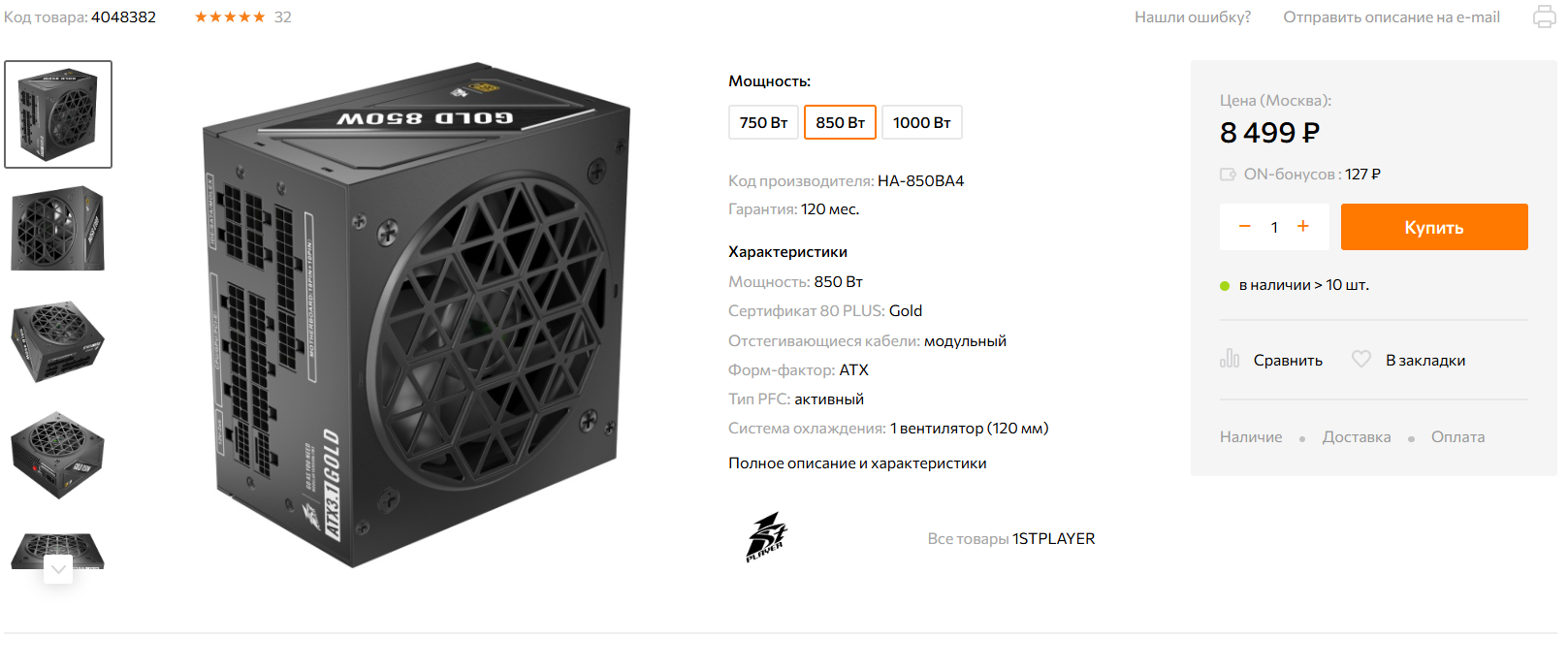Select the second product thumbnail image
1568x670 pixels.
(x=58, y=228)
